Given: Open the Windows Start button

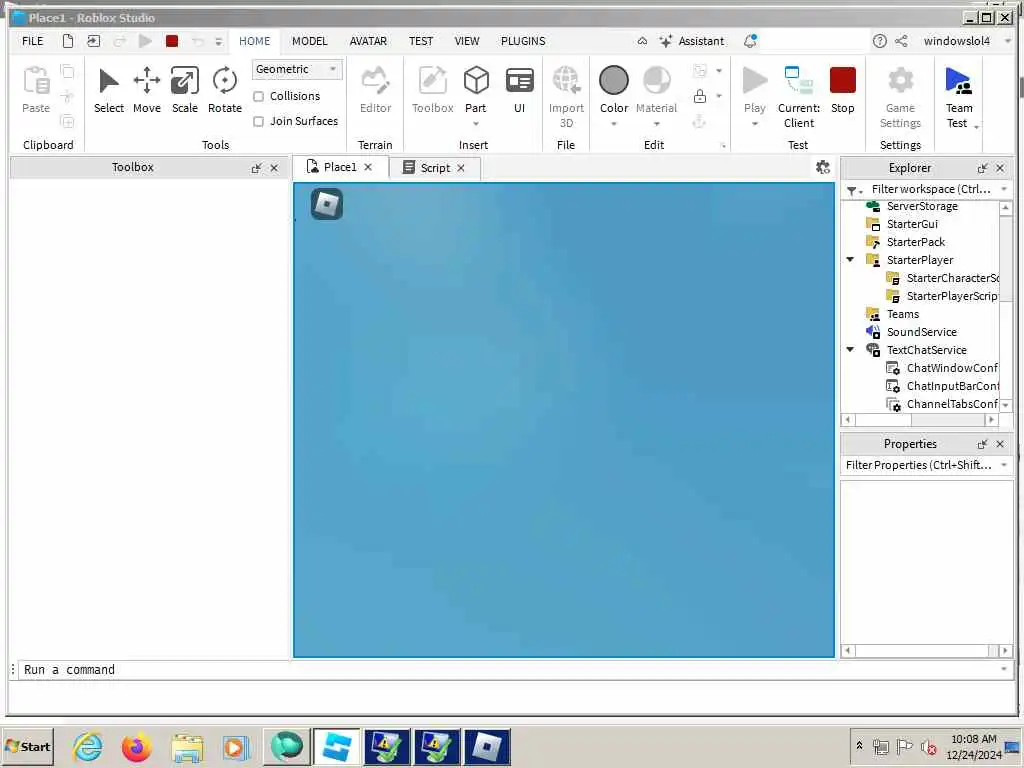Looking at the screenshot, I should [27, 746].
